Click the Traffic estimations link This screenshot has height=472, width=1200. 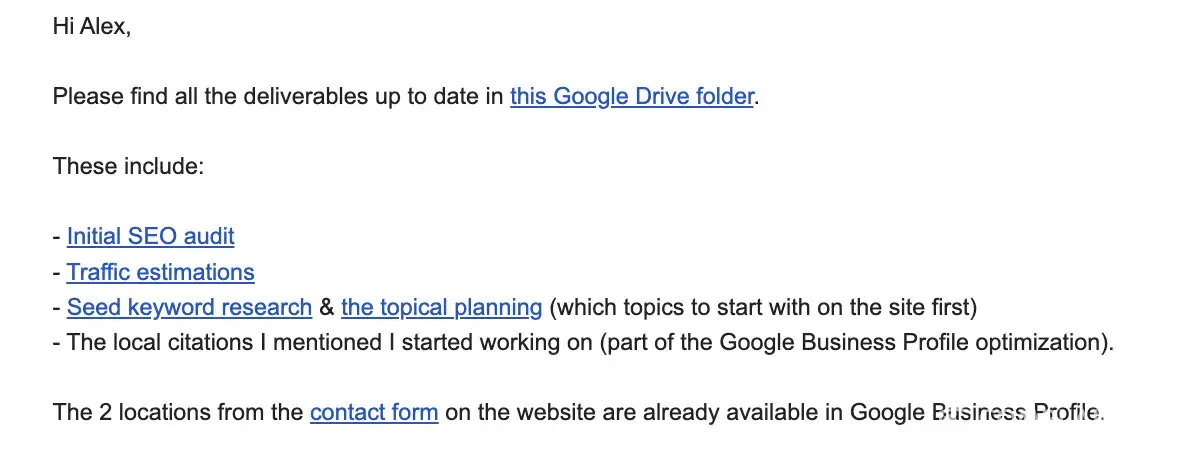coord(160,272)
